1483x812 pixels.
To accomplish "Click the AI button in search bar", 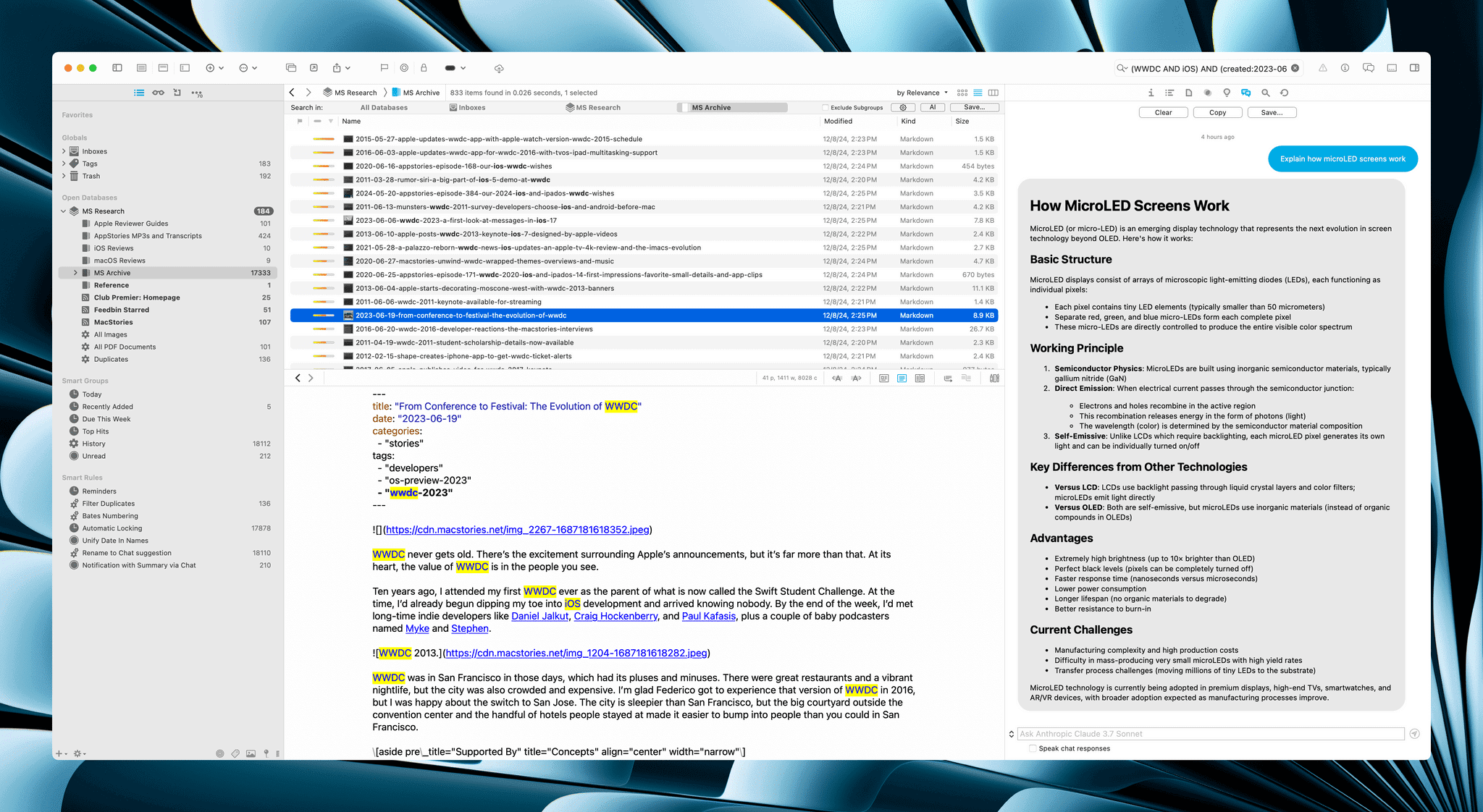I will (933, 108).
